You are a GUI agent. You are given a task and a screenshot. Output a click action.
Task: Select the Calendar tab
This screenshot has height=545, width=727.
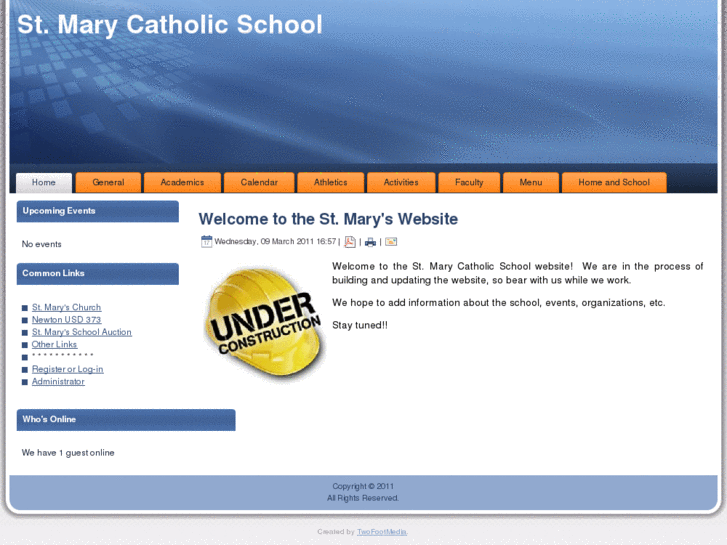[x=259, y=183]
